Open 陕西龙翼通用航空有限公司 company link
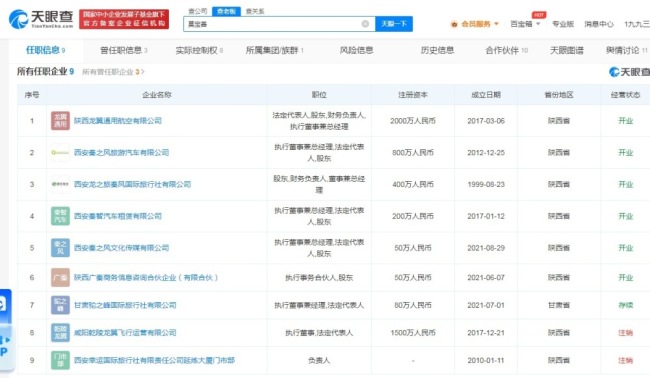This screenshot has width=650, height=378. pyautogui.click(x=118, y=121)
